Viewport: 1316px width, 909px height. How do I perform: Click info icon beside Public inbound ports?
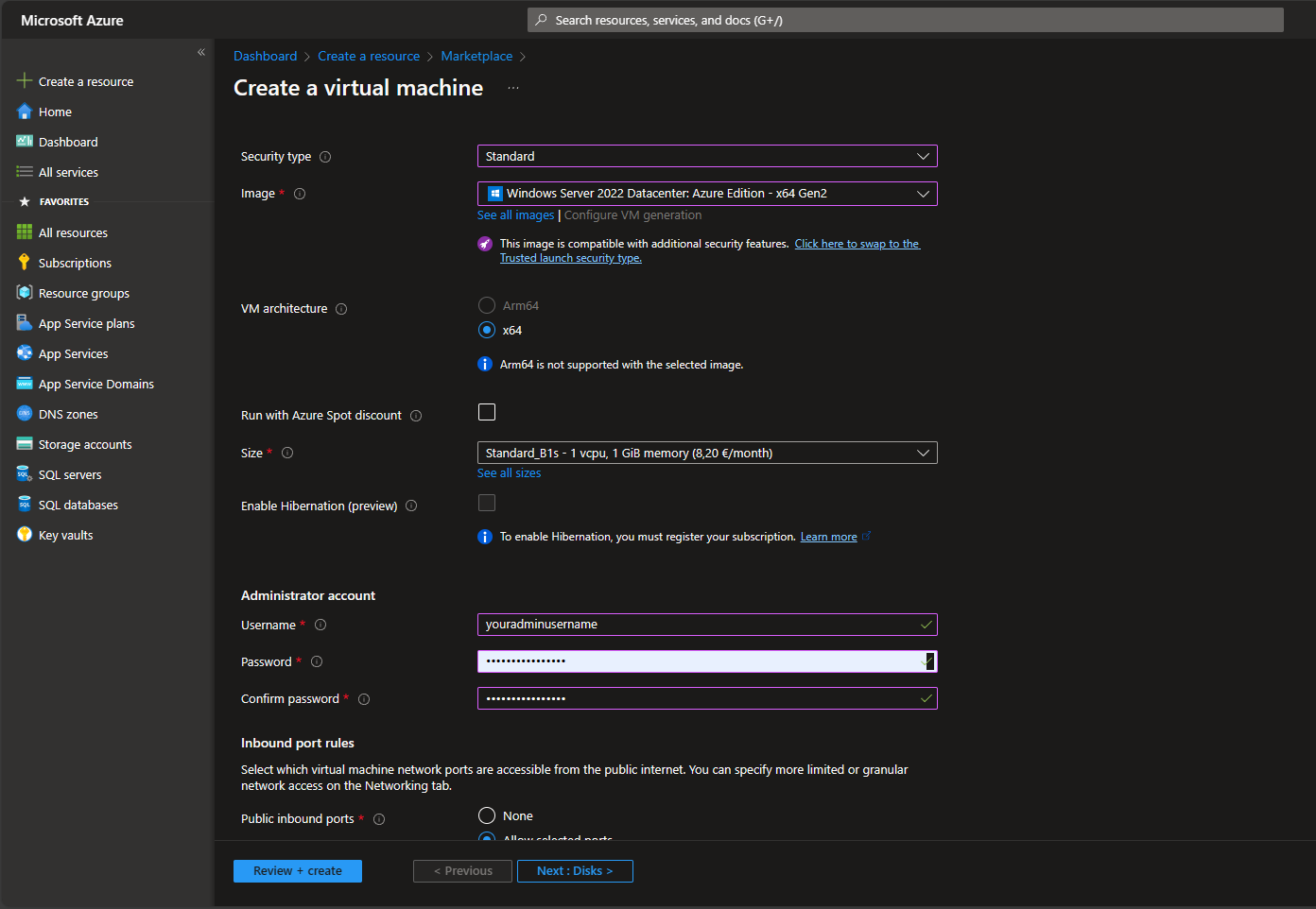(x=379, y=819)
